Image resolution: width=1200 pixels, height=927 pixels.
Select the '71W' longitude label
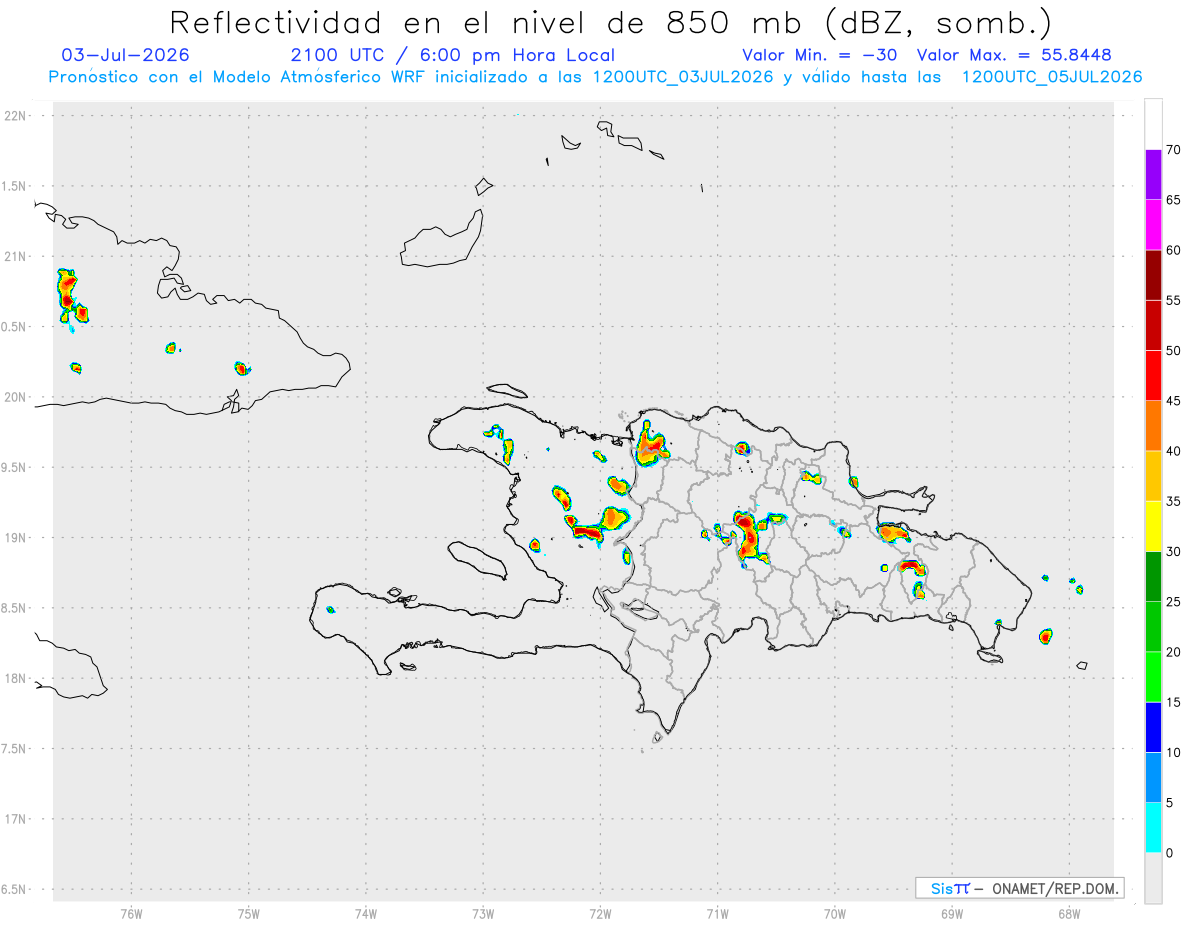coord(717,913)
